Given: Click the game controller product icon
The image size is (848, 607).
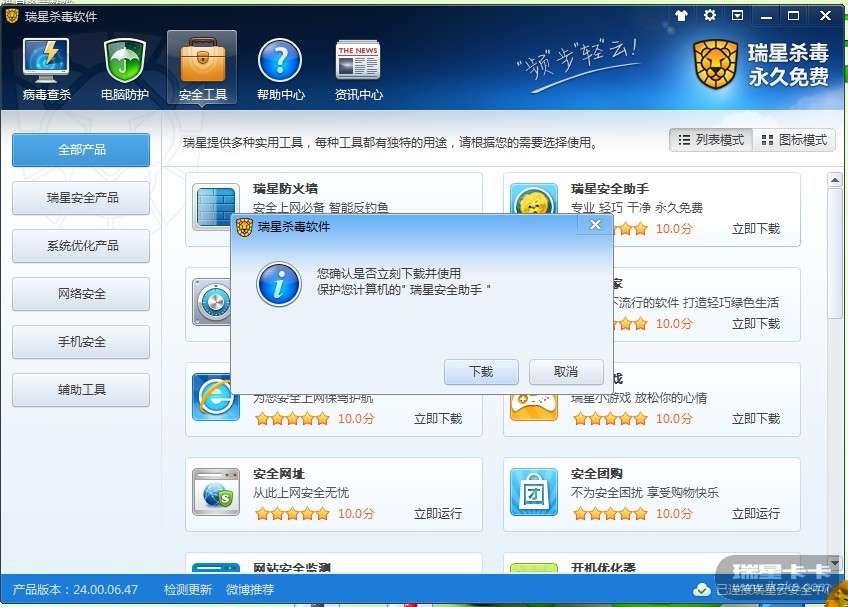Looking at the screenshot, I should tap(534, 407).
